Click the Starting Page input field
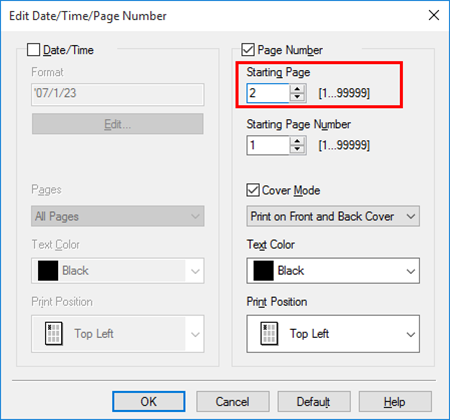The height and width of the screenshot is (420, 450). pyautogui.click(x=268, y=93)
